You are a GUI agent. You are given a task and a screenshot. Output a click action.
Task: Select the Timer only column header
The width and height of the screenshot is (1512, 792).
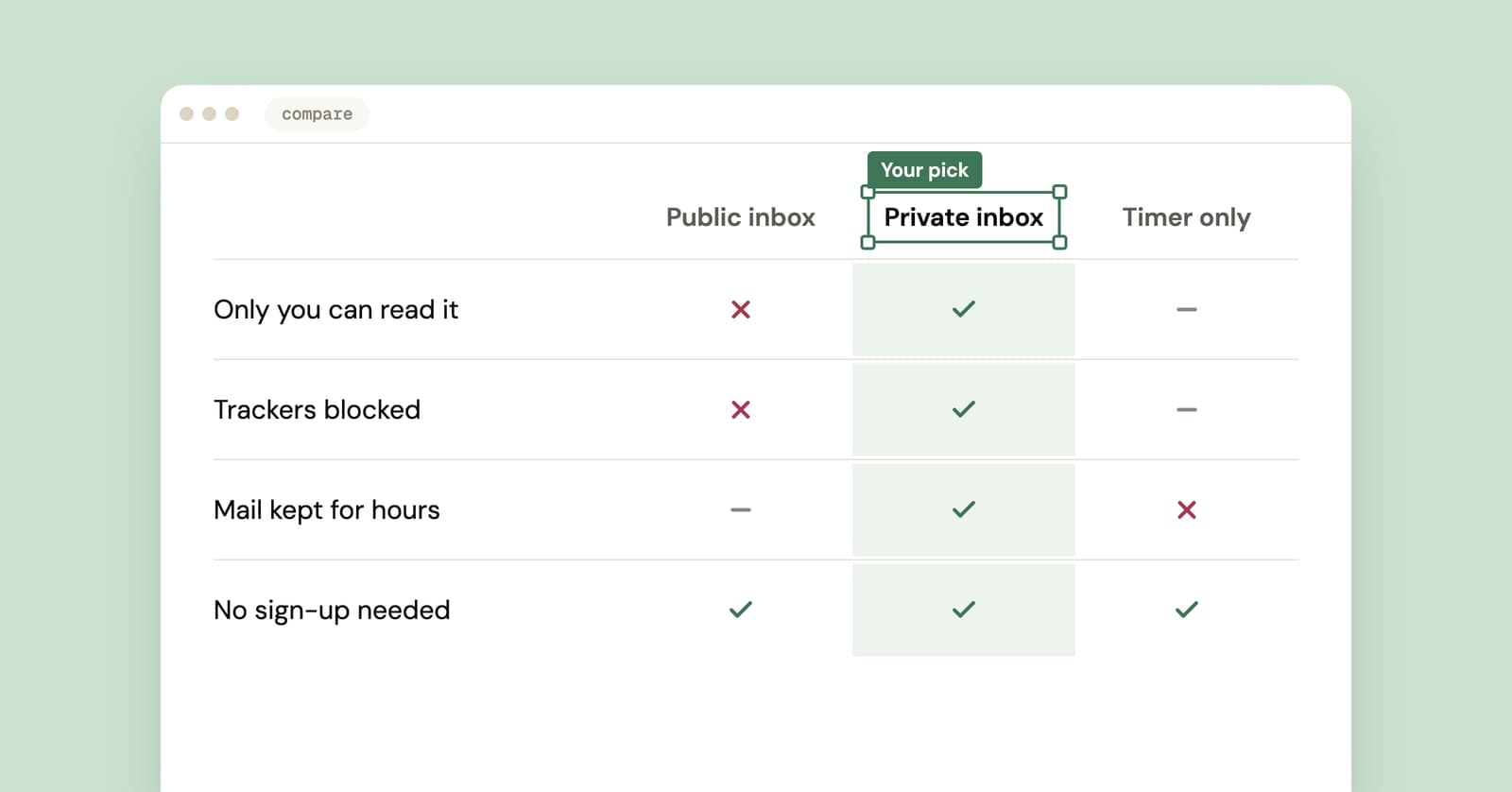[x=1187, y=217]
